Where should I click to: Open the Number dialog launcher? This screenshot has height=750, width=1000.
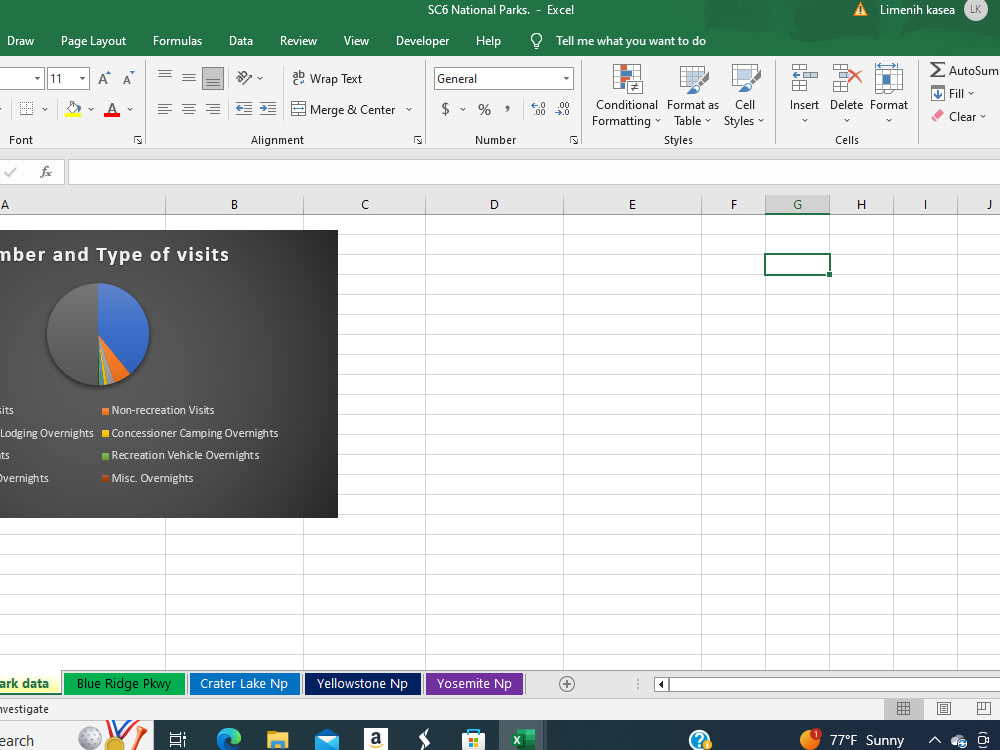[573, 140]
